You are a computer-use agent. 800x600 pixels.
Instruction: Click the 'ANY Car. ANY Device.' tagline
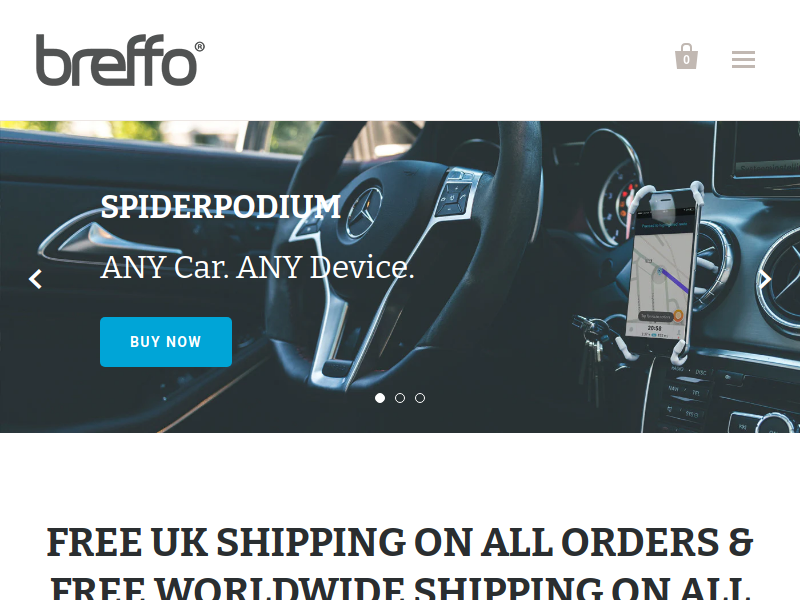pos(257,267)
